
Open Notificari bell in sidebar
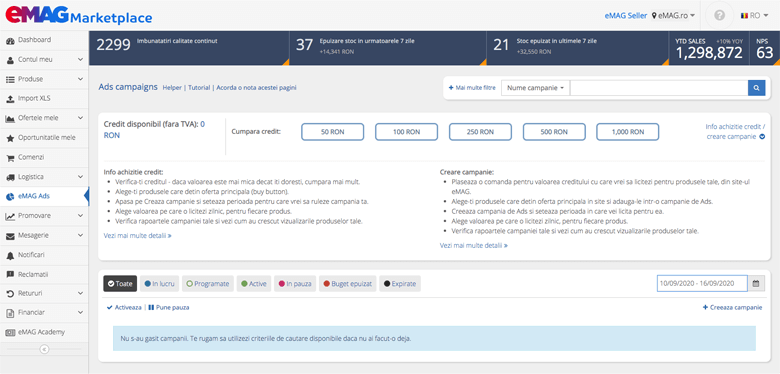(44, 255)
